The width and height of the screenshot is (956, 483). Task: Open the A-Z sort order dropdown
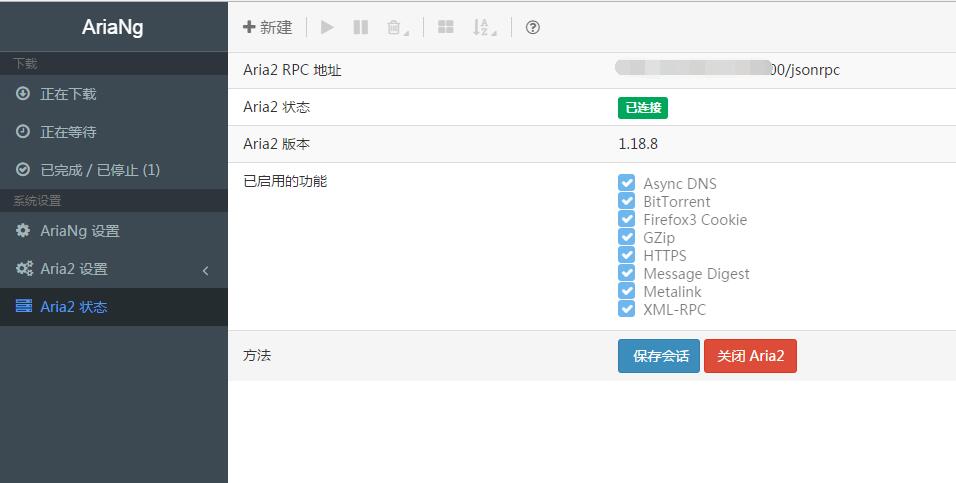tap(485, 27)
